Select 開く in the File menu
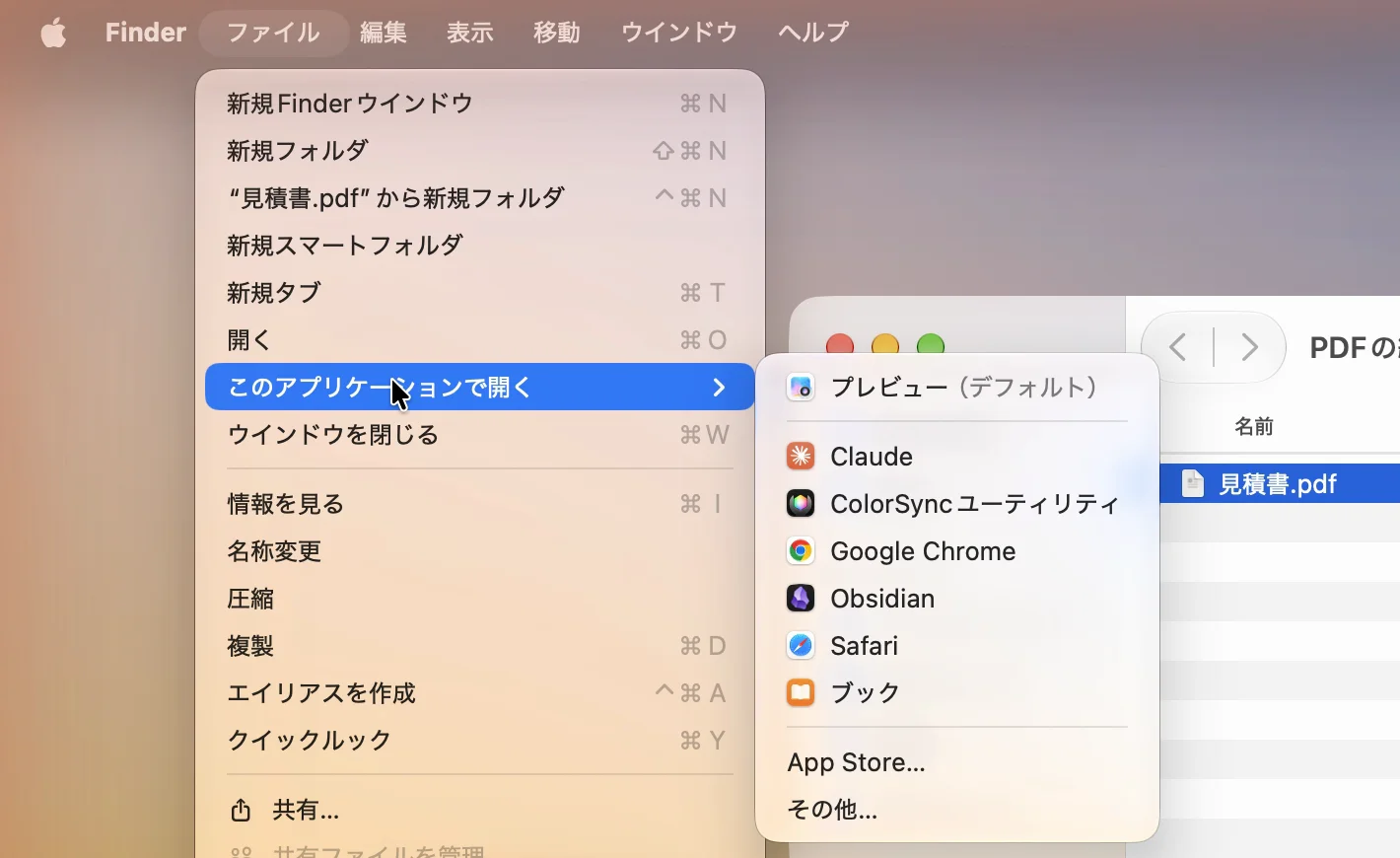The image size is (1400, 858). pos(480,340)
